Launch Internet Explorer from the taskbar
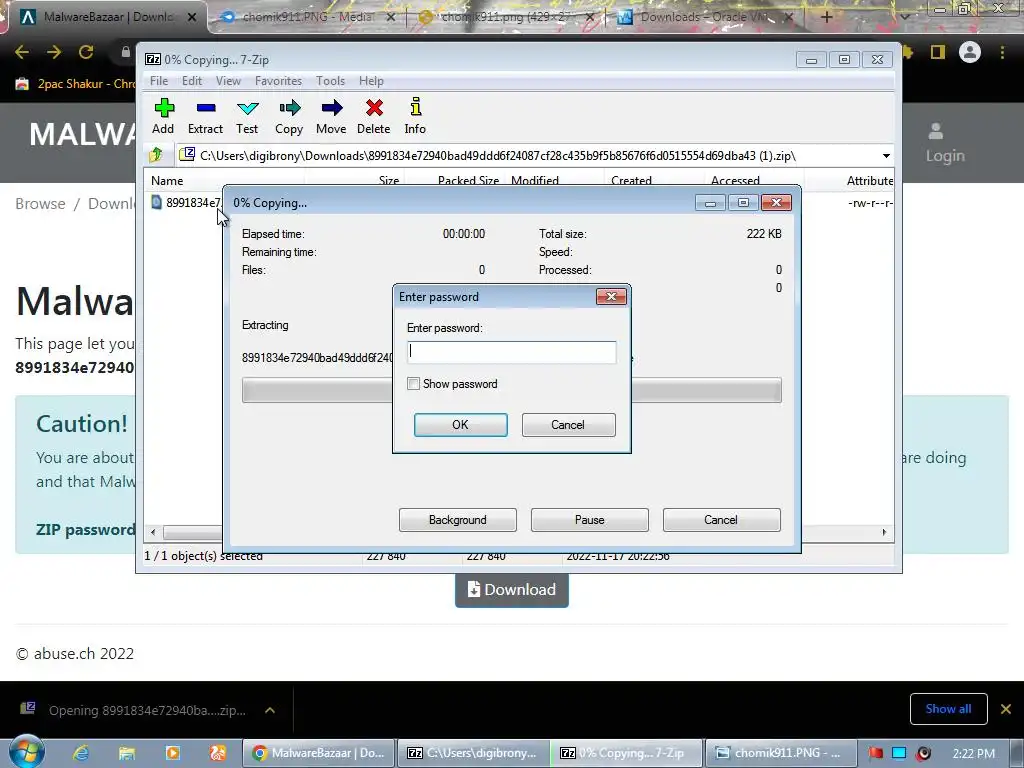The width and height of the screenshot is (1024, 768). [81, 753]
